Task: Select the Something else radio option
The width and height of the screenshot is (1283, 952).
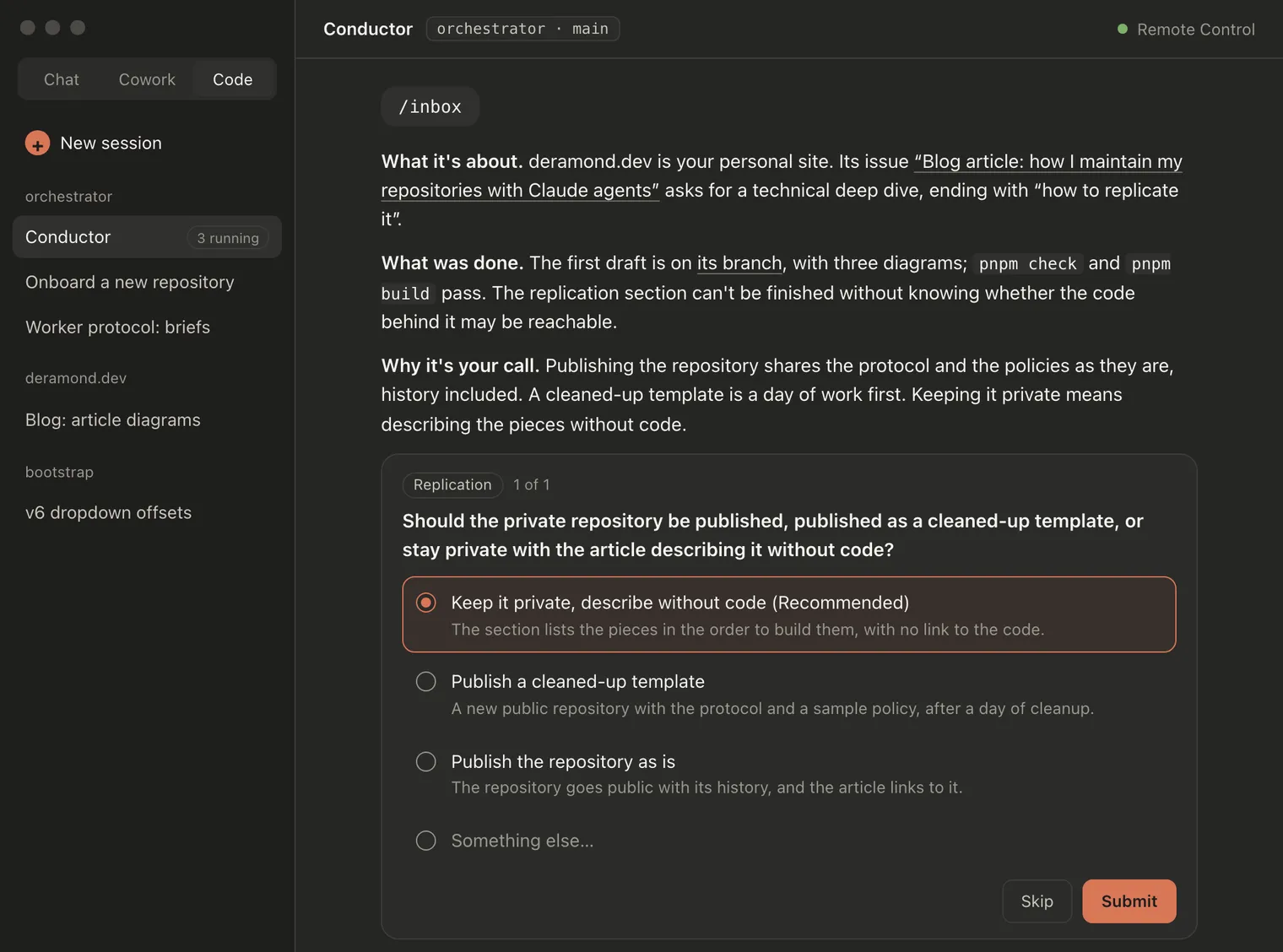Action: [x=426, y=841]
